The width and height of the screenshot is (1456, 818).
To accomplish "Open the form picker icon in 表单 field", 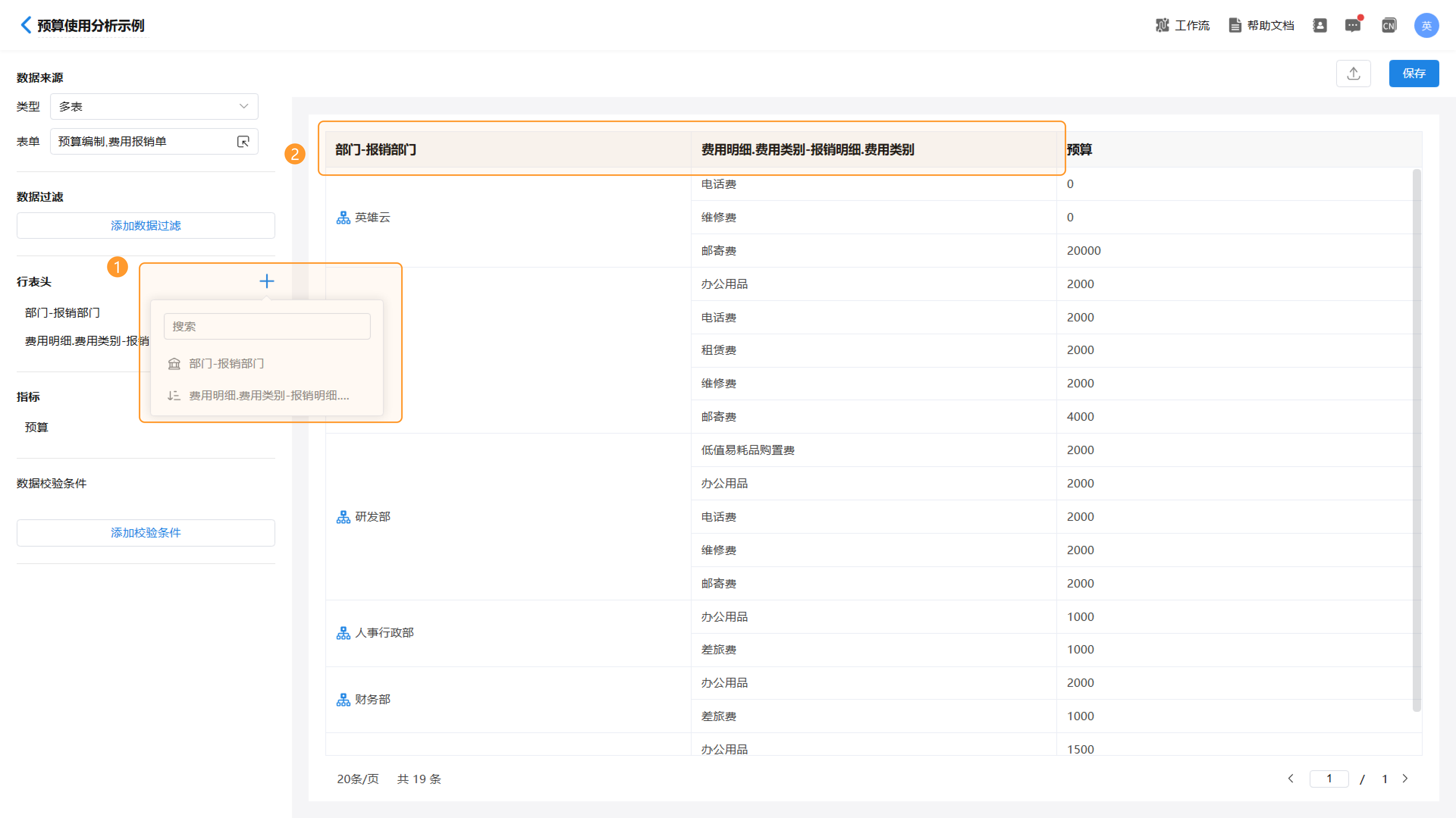I will click(x=243, y=141).
